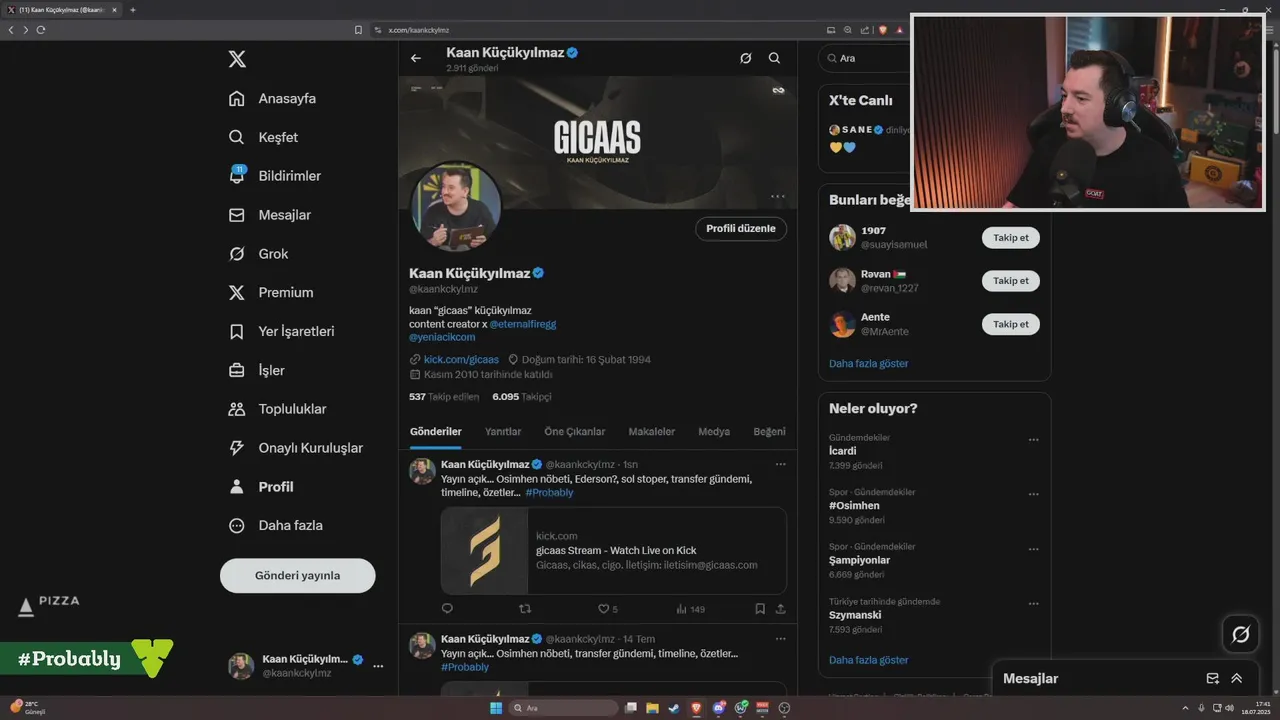
Task: Compose new message in Mesajlar drawer
Action: point(1212,678)
